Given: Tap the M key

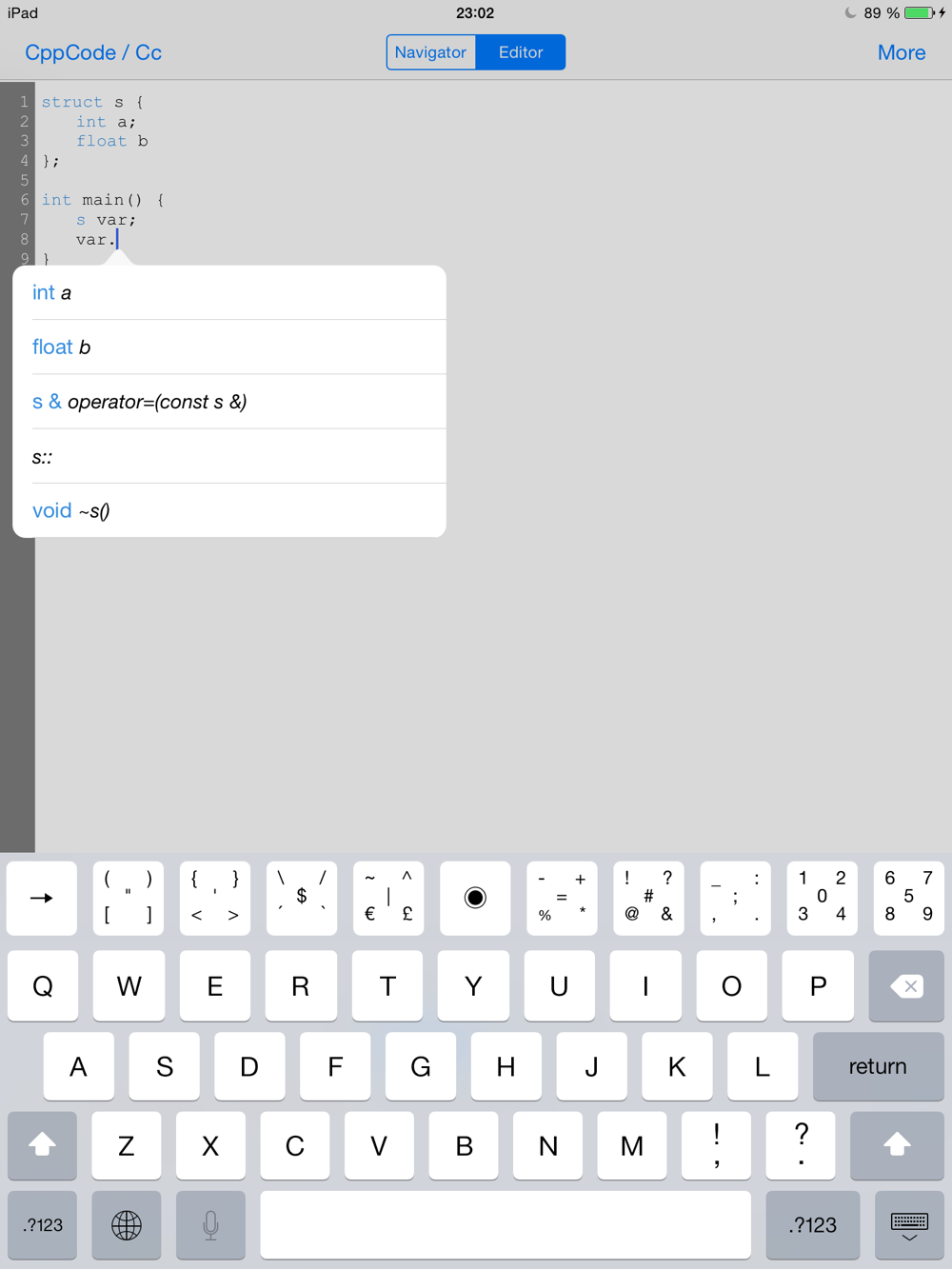Looking at the screenshot, I should pos(632,1145).
